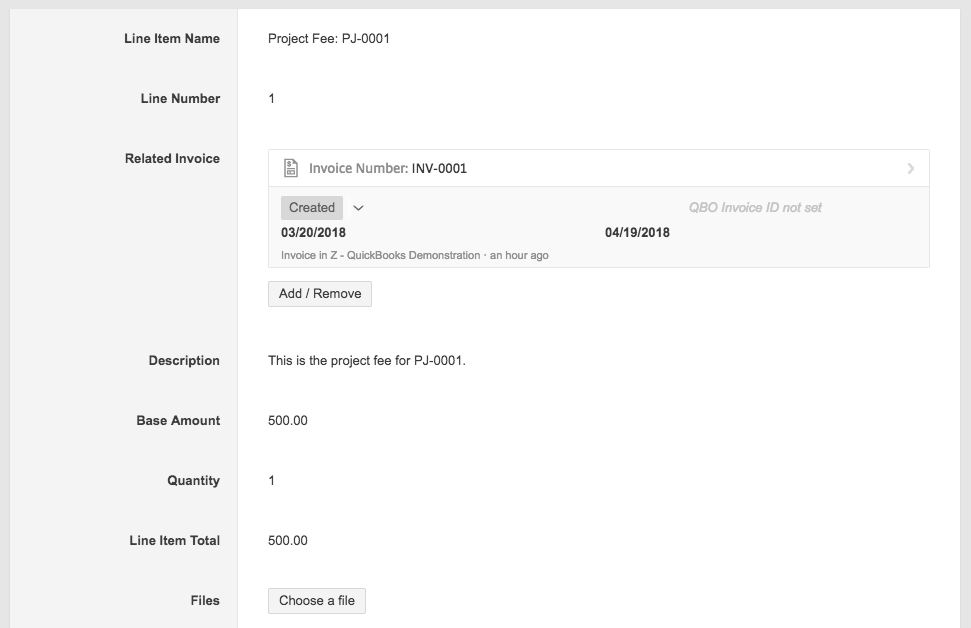Open the INV-0001 invoice link

pyautogui.click(x=439, y=168)
